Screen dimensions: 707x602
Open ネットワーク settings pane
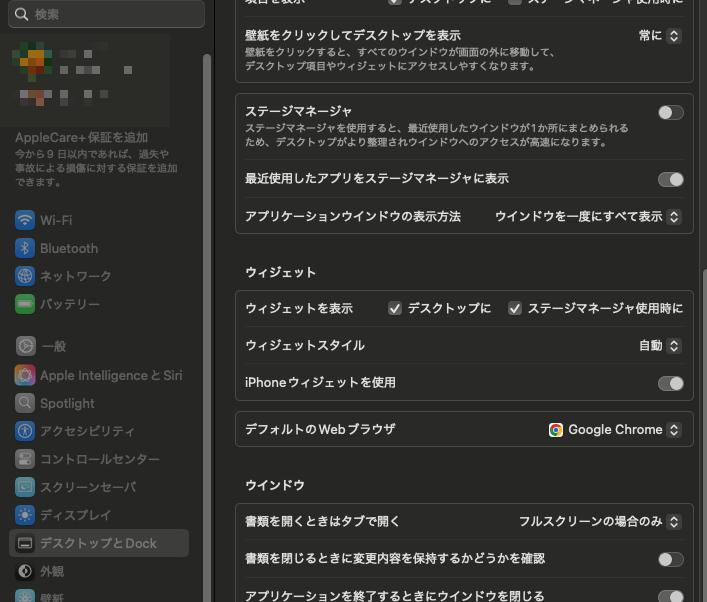point(99,276)
